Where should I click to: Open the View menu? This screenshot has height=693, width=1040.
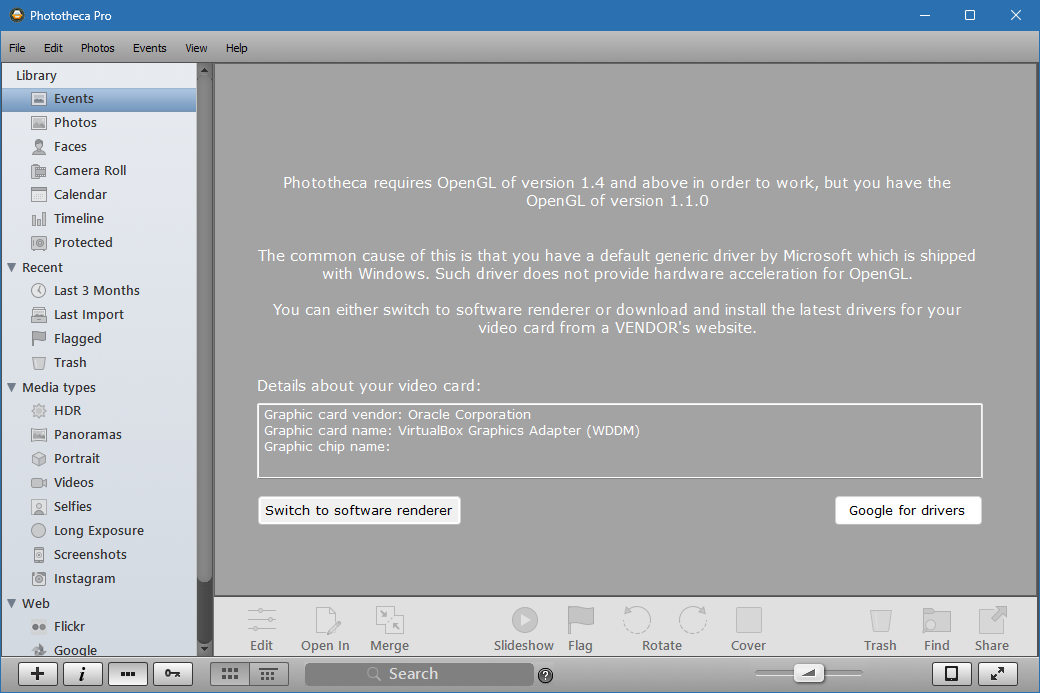click(196, 48)
